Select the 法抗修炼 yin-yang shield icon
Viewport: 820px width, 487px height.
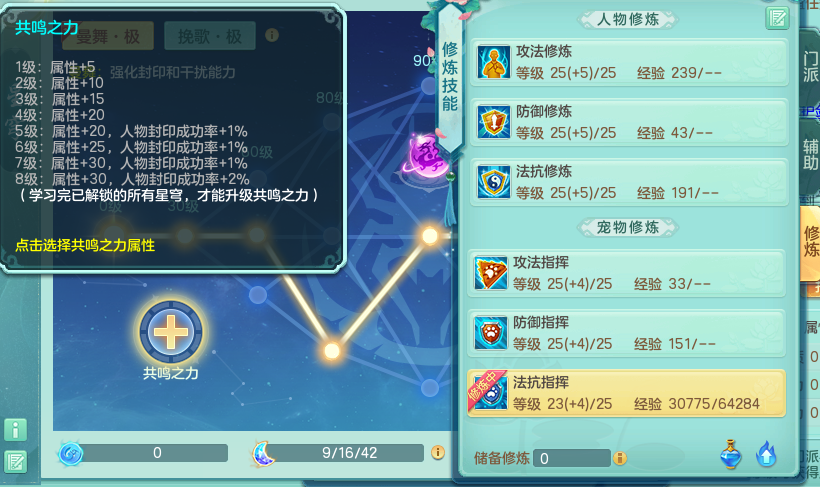493,182
